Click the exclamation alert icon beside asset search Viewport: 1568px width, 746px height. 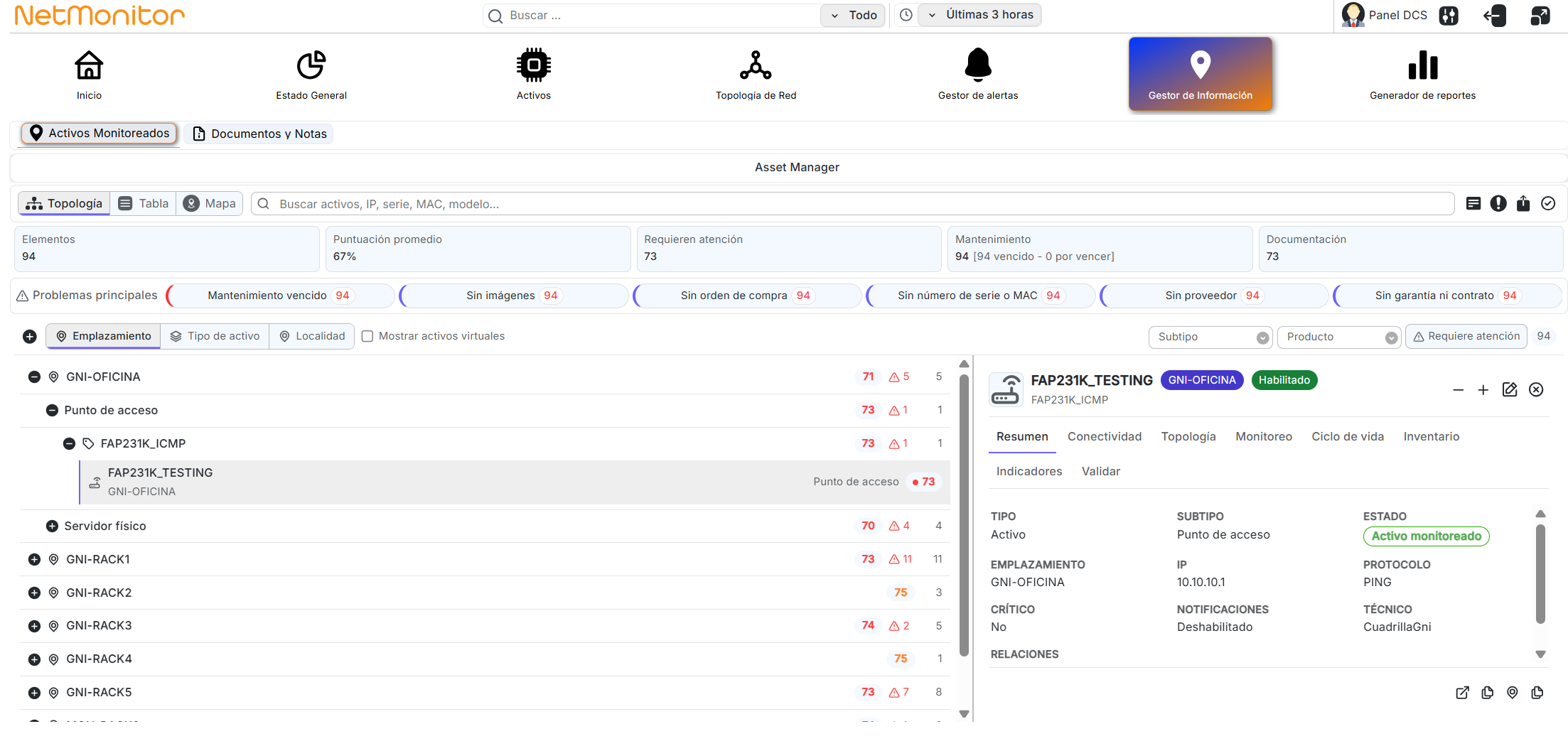tap(1498, 204)
